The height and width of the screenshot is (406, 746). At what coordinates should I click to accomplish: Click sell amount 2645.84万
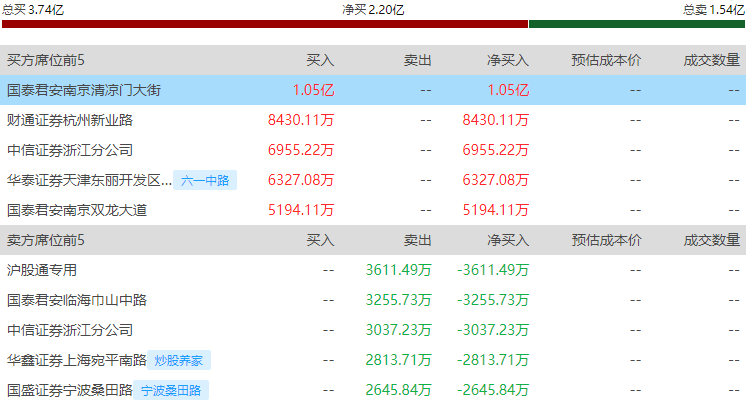398,390
